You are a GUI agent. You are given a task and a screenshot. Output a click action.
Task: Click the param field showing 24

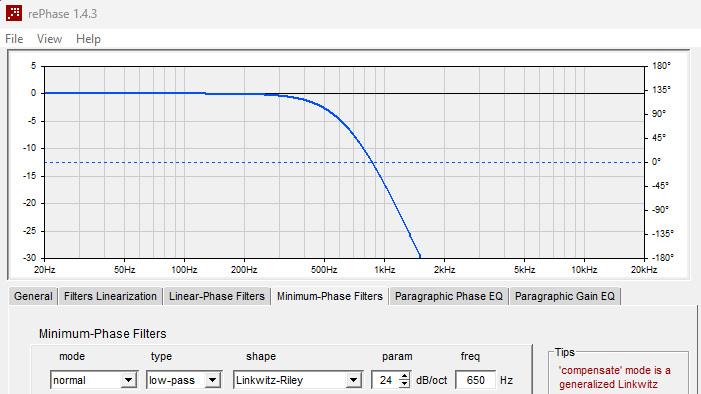(385, 380)
